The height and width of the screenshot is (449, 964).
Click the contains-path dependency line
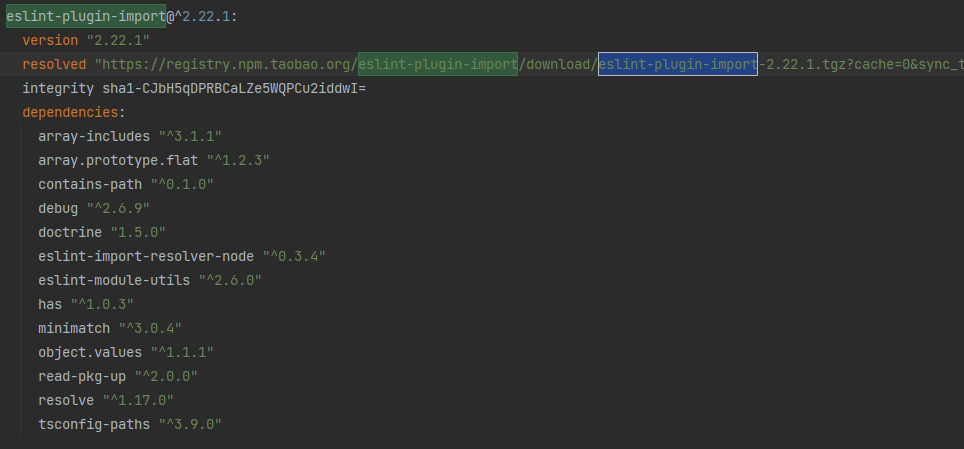tap(126, 185)
